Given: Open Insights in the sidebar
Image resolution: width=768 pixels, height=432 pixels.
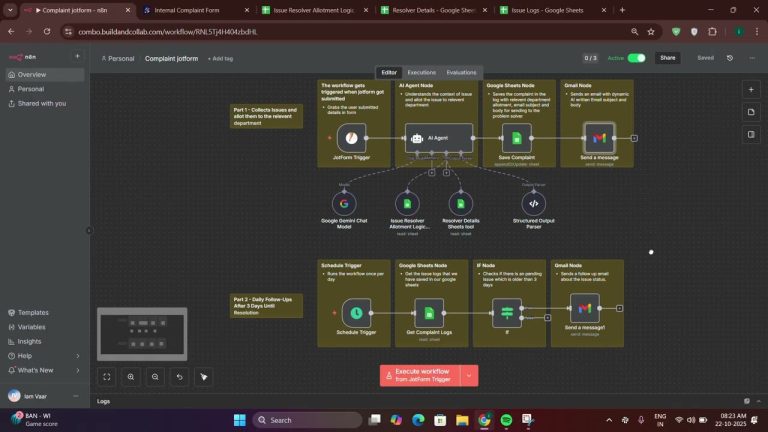Looking at the screenshot, I should coord(45,341).
